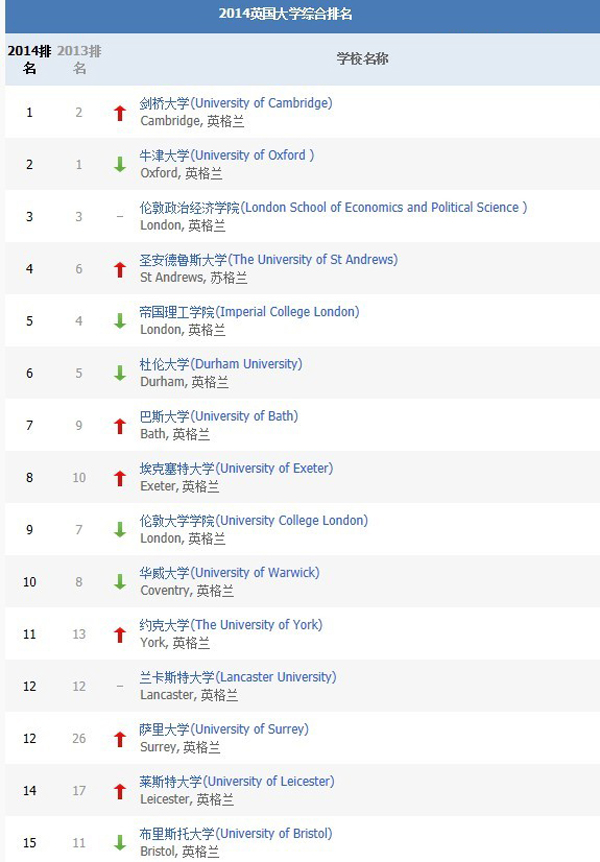This screenshot has height=862, width=600.
Task: Click green down arrow next to Imperial College London
Action: click(120, 321)
